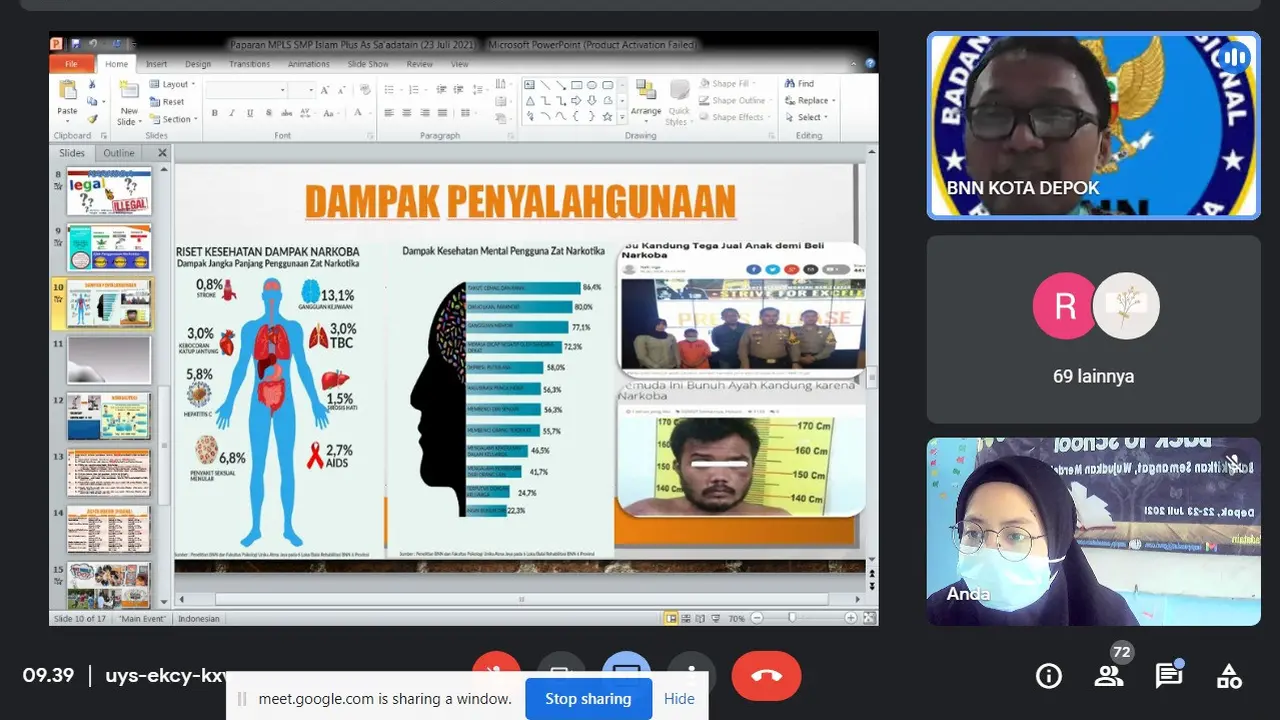
Task: Switch to the Insert ribbon tab
Action: click(x=156, y=64)
